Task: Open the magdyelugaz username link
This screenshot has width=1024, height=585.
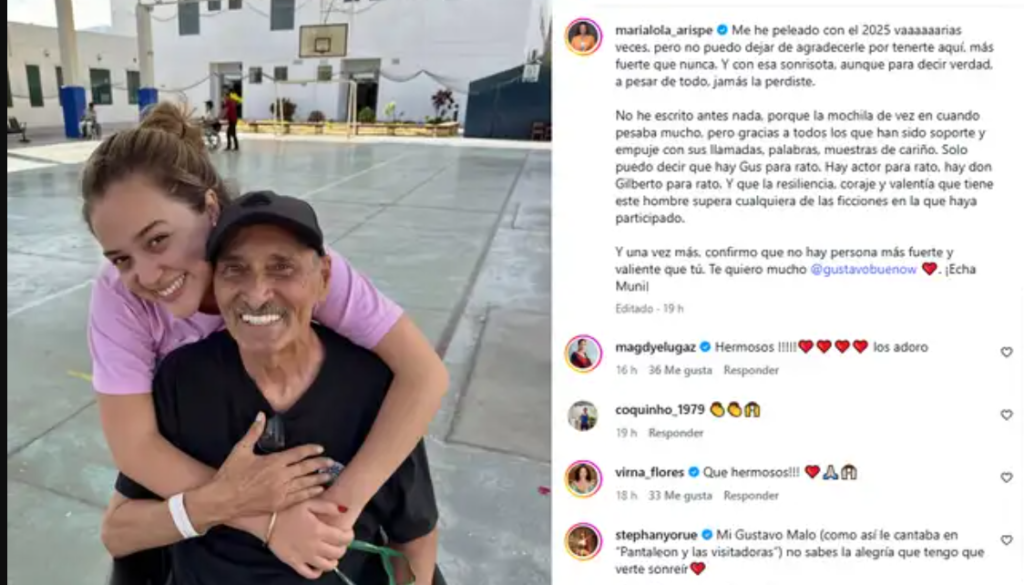Action: [656, 347]
